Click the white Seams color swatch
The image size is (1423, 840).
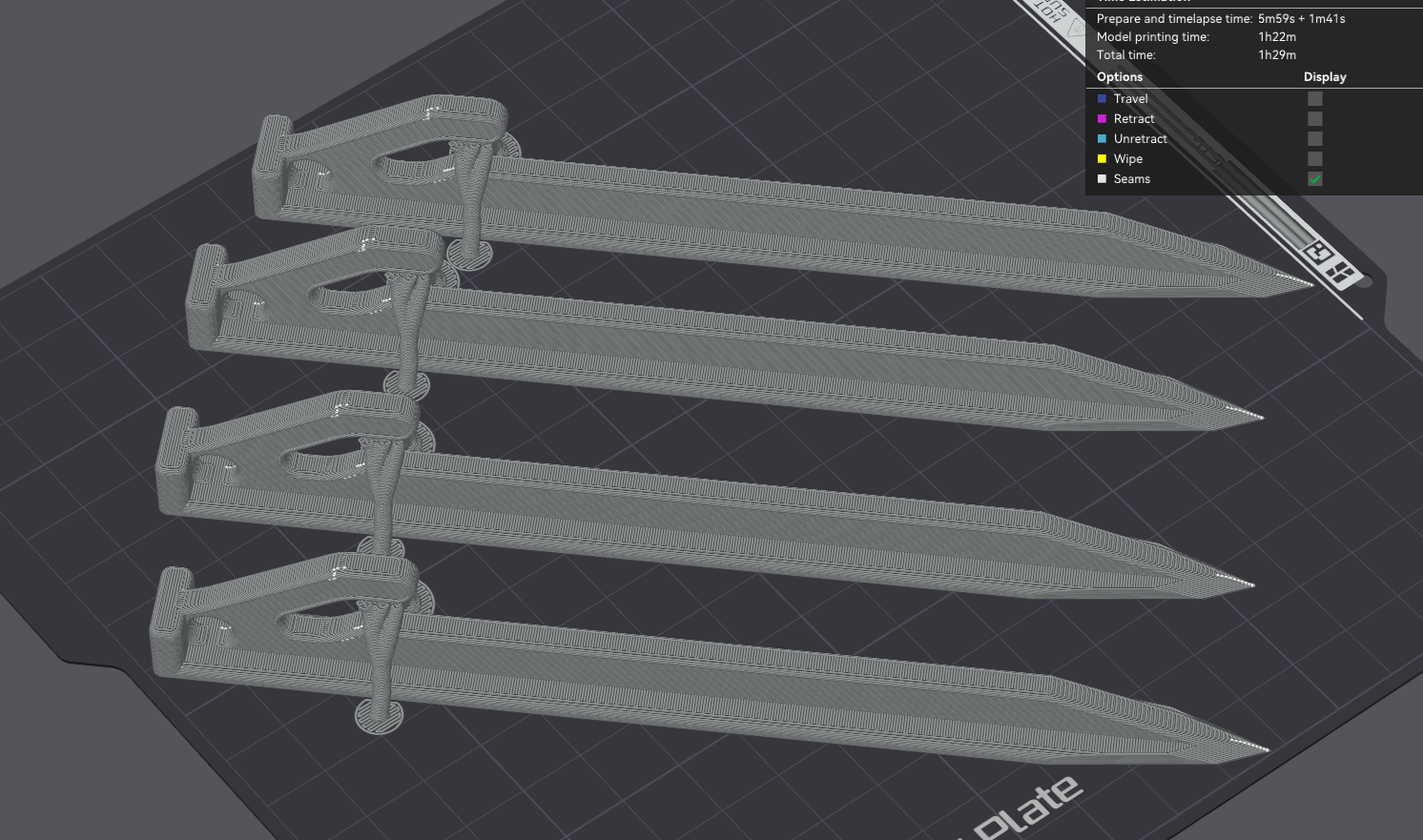(1102, 178)
